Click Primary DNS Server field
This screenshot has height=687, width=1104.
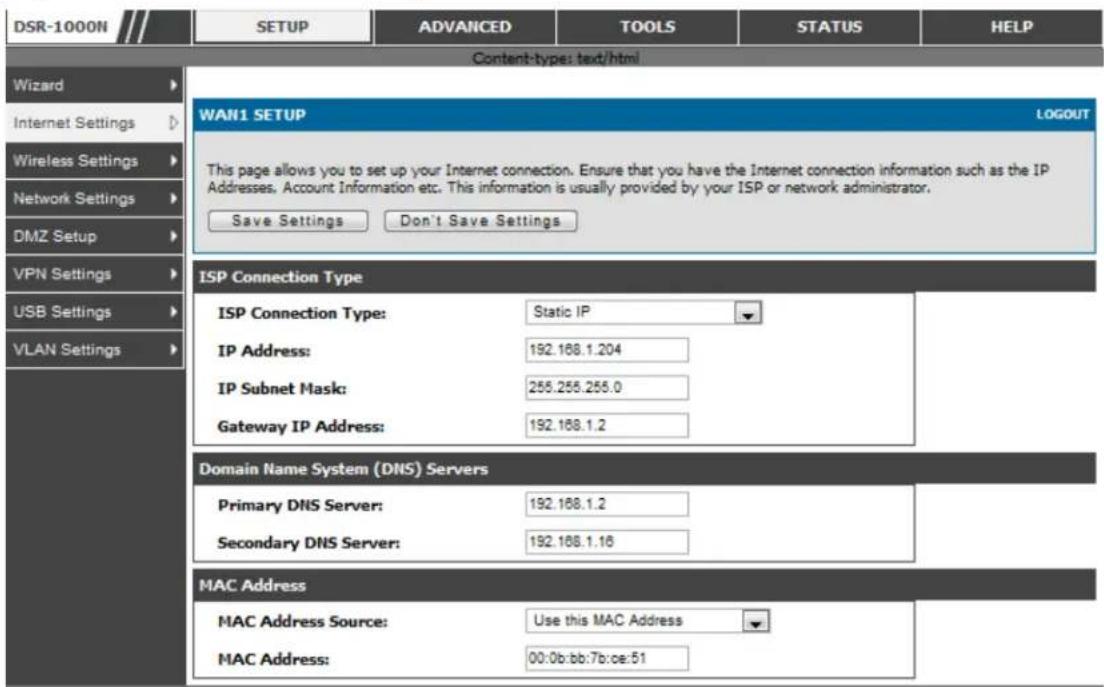[x=607, y=504]
